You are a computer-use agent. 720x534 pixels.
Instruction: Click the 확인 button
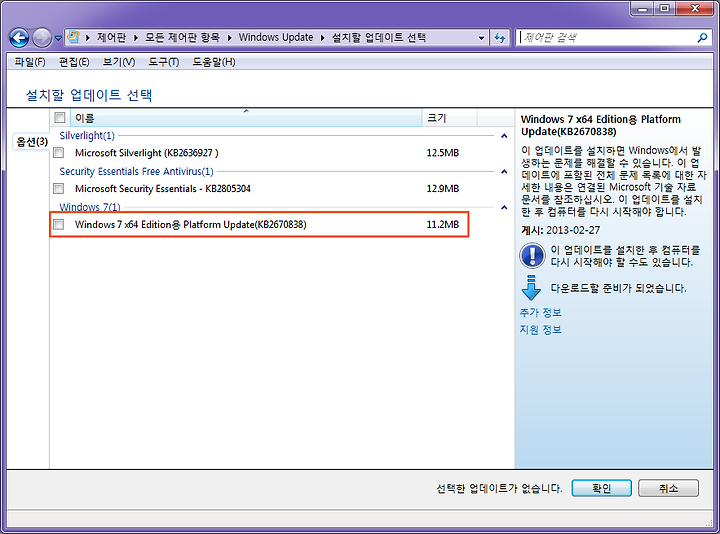coord(602,488)
